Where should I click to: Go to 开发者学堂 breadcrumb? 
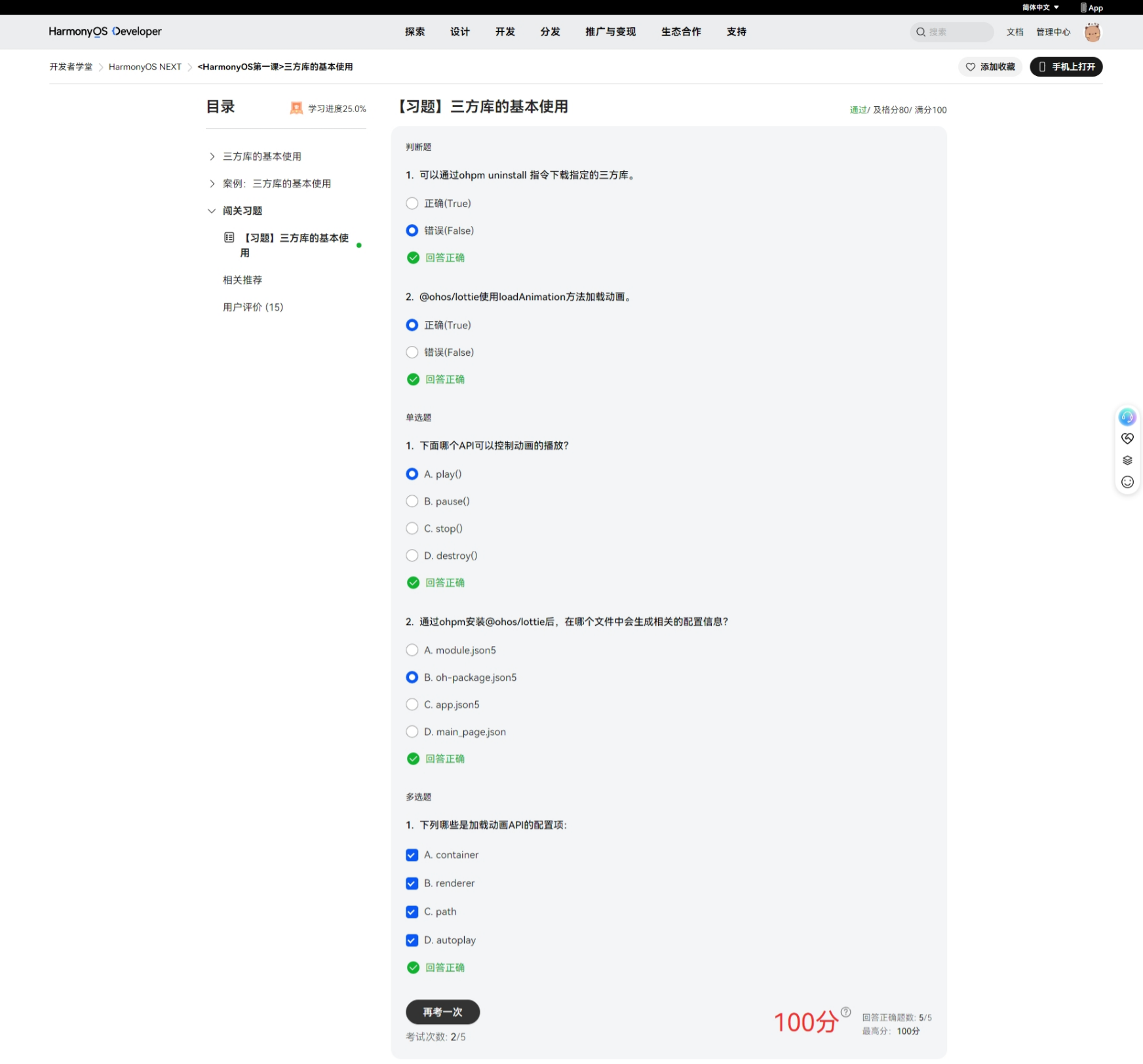coord(71,67)
